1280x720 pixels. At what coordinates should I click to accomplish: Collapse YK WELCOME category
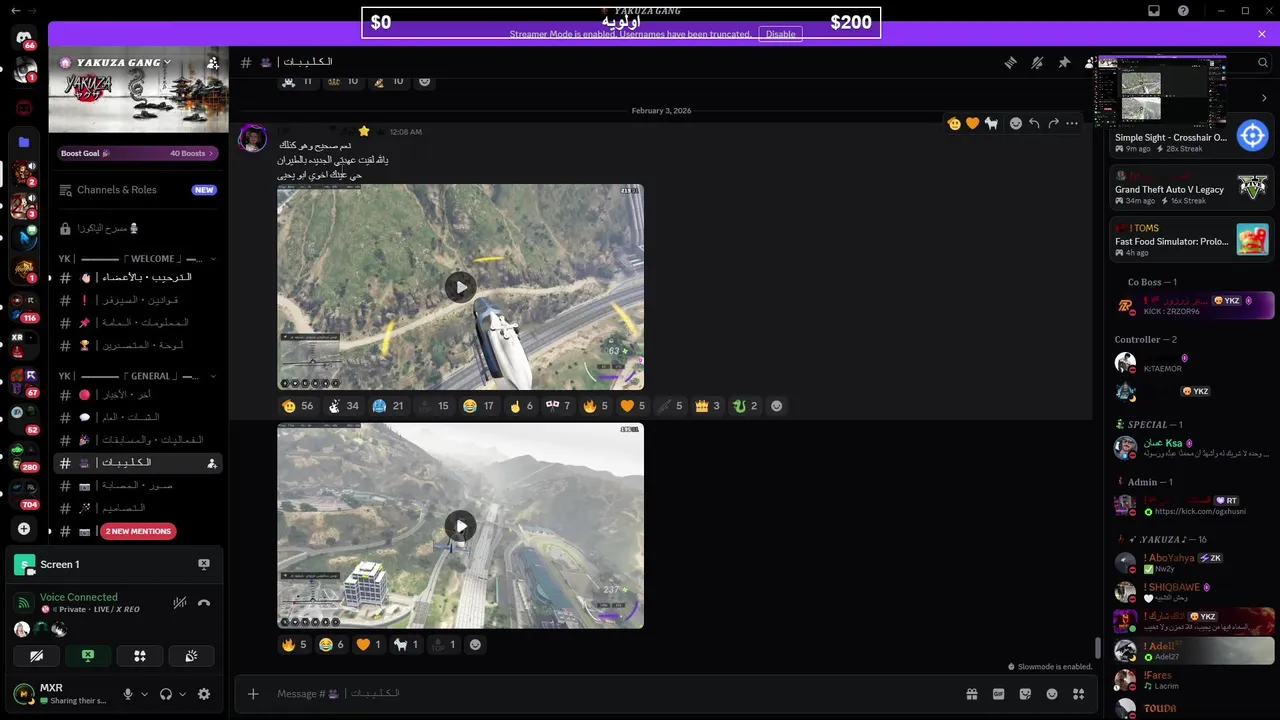pos(135,258)
